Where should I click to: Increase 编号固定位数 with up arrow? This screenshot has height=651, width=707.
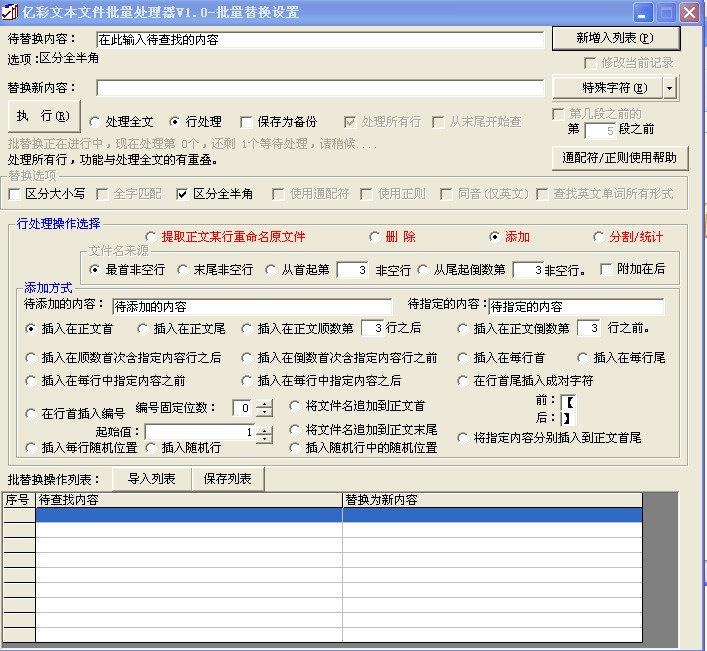click(264, 404)
